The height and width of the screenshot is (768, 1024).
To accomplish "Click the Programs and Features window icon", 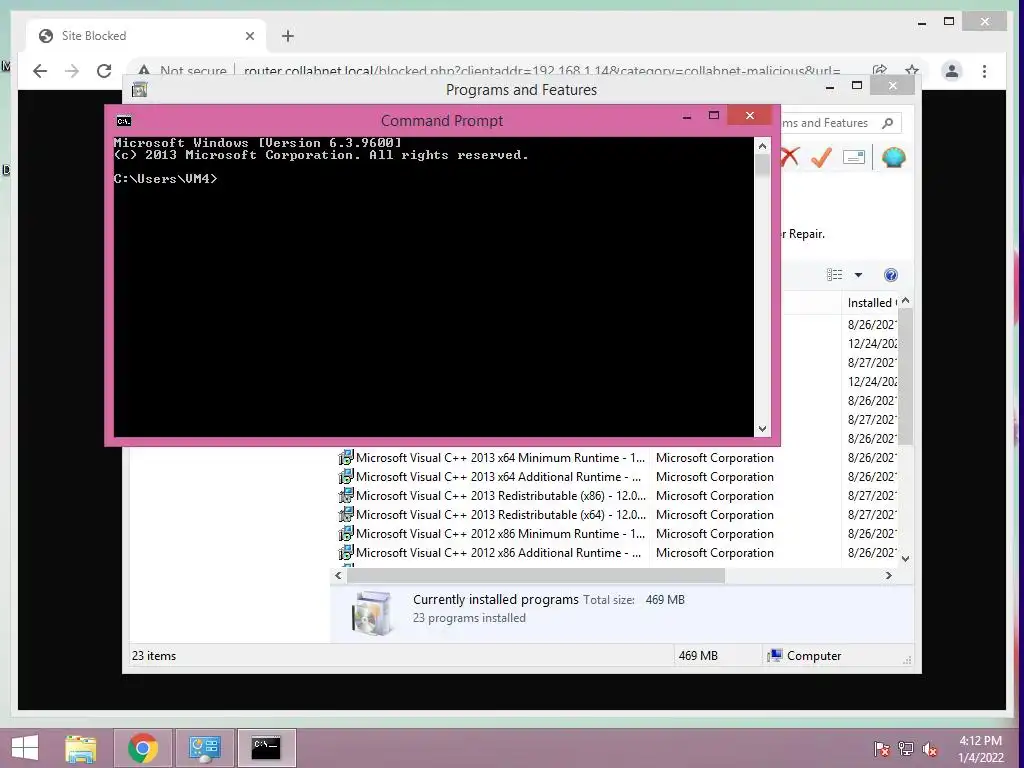I will pos(139,89).
